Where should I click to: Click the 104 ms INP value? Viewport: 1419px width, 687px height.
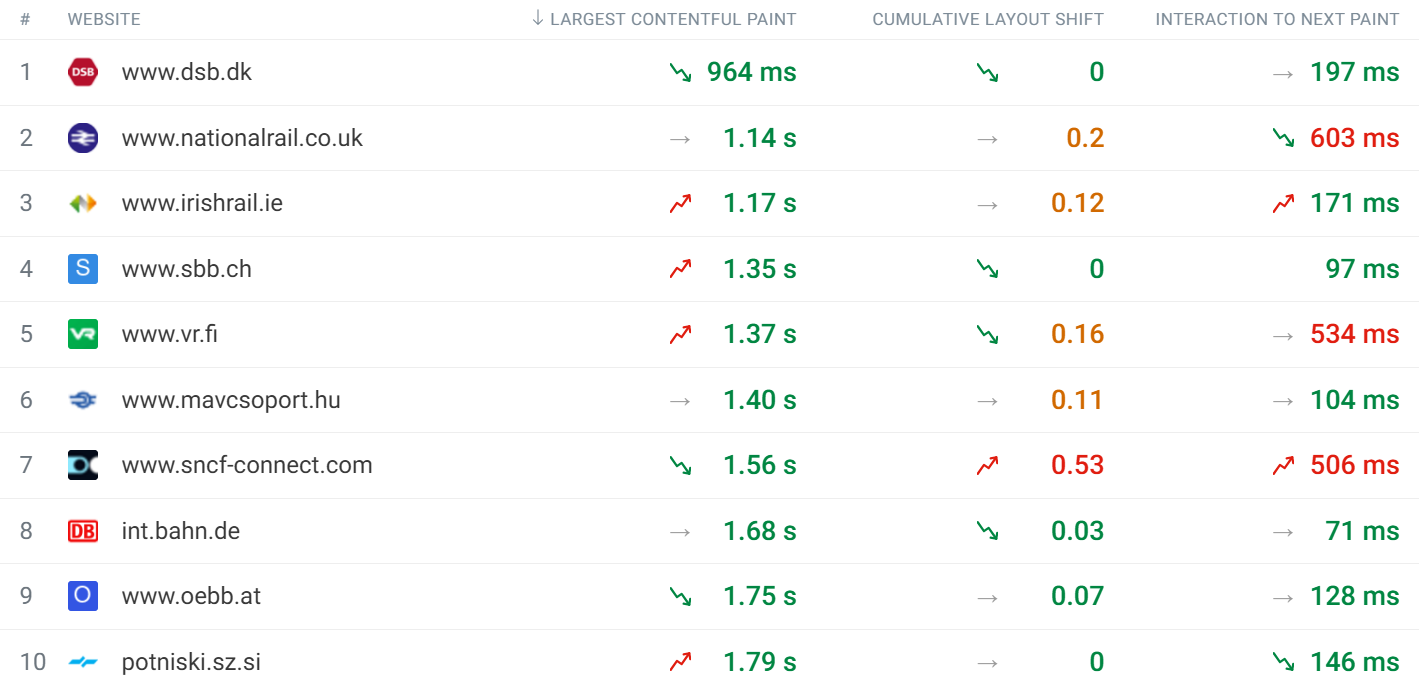point(1355,400)
